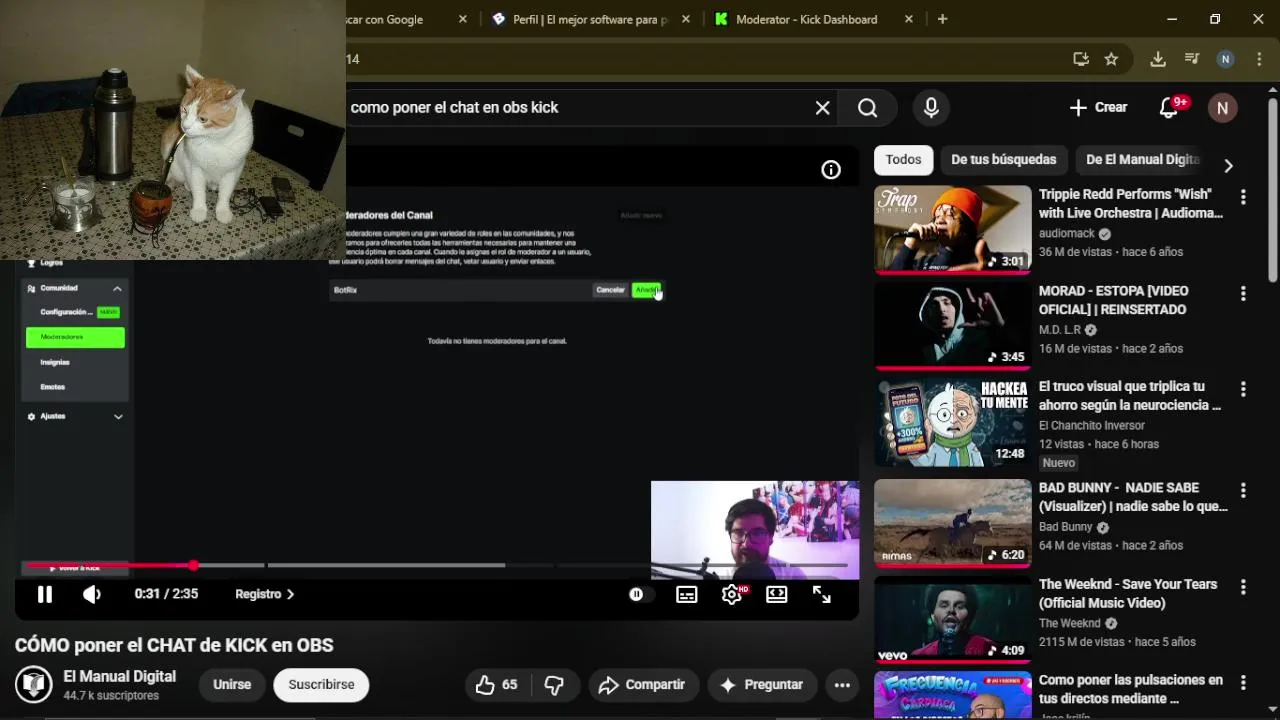Viewport: 1280px width, 720px height.
Task: Mute the video volume speaker icon
Action: (92, 594)
